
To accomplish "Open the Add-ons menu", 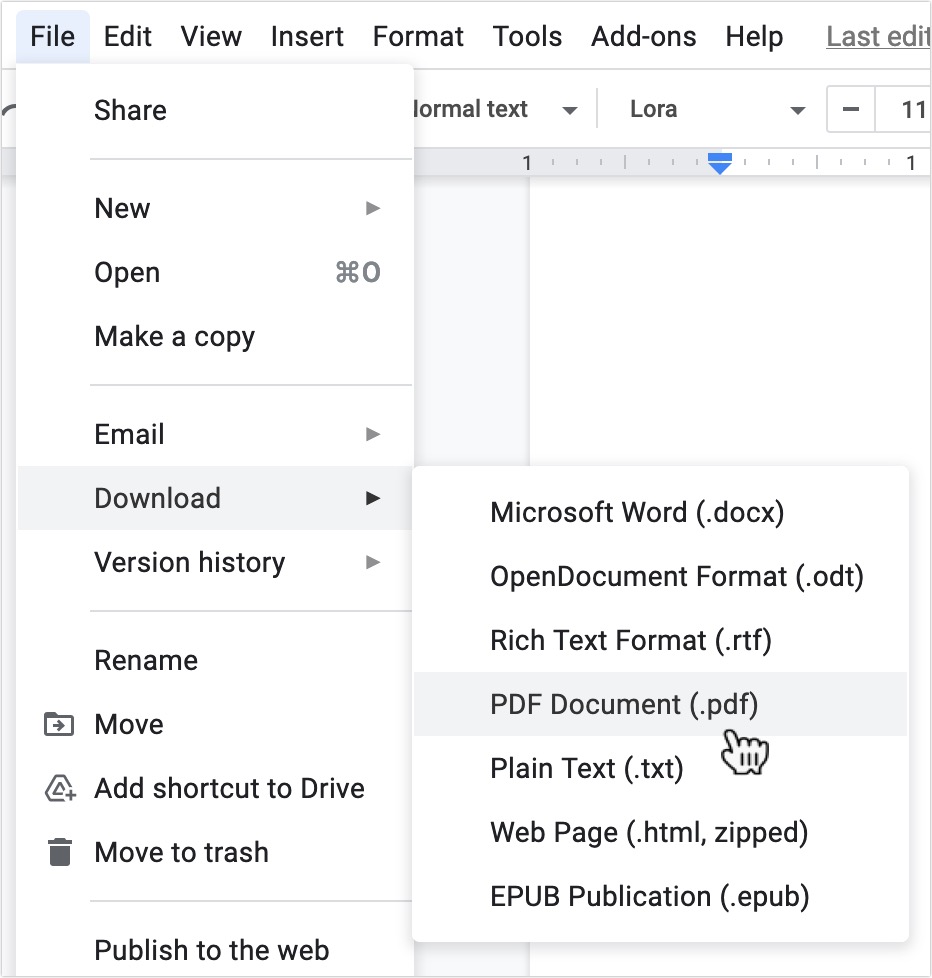I will point(643,36).
